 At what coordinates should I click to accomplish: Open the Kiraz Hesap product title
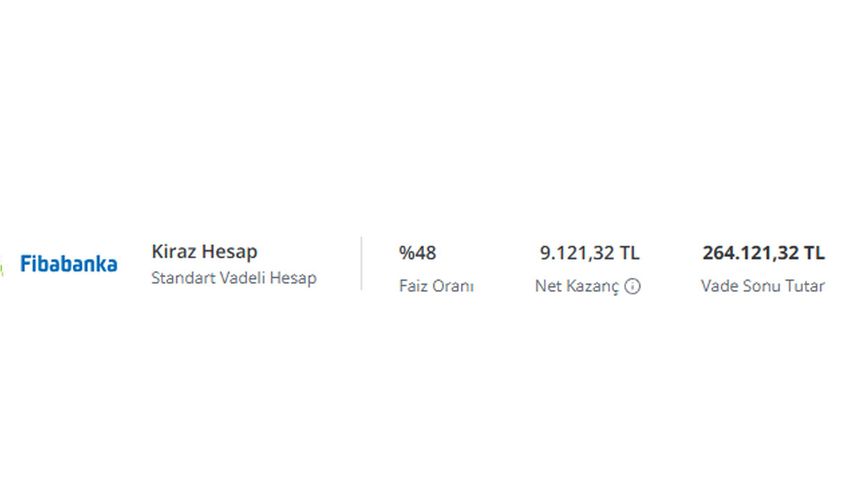coord(204,252)
